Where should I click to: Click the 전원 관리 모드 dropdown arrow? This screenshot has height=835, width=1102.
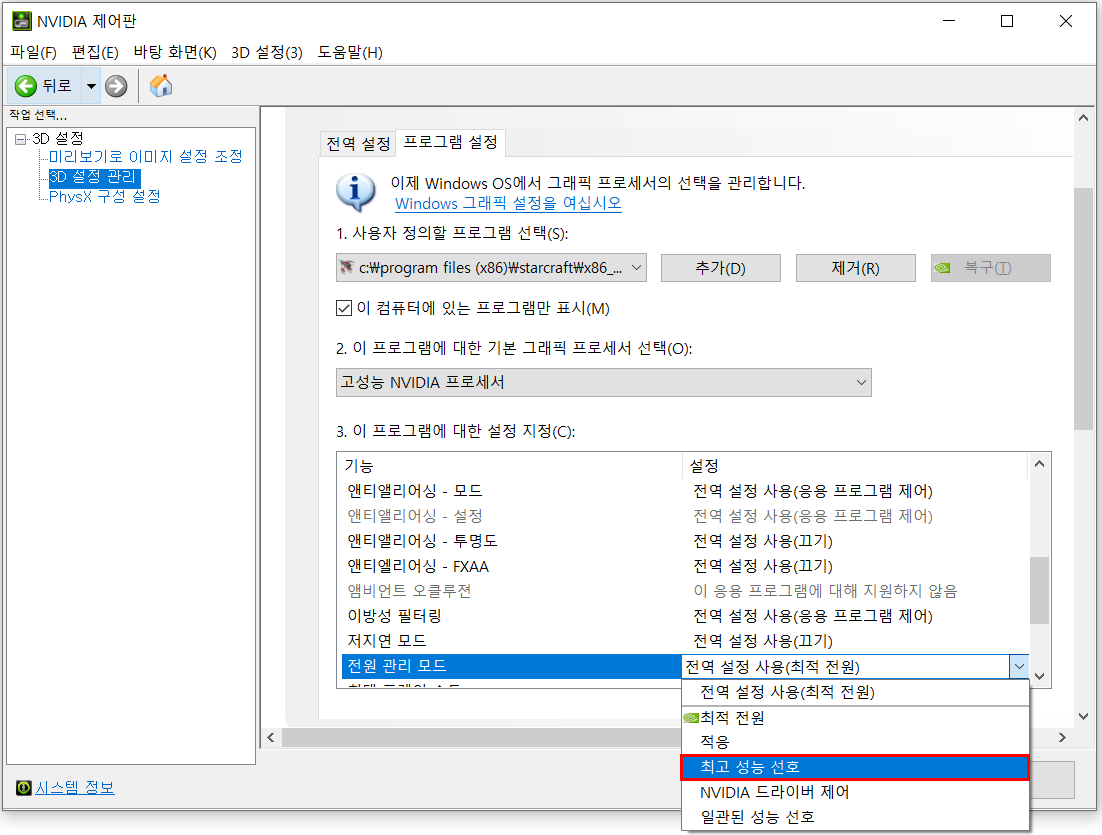click(1019, 666)
